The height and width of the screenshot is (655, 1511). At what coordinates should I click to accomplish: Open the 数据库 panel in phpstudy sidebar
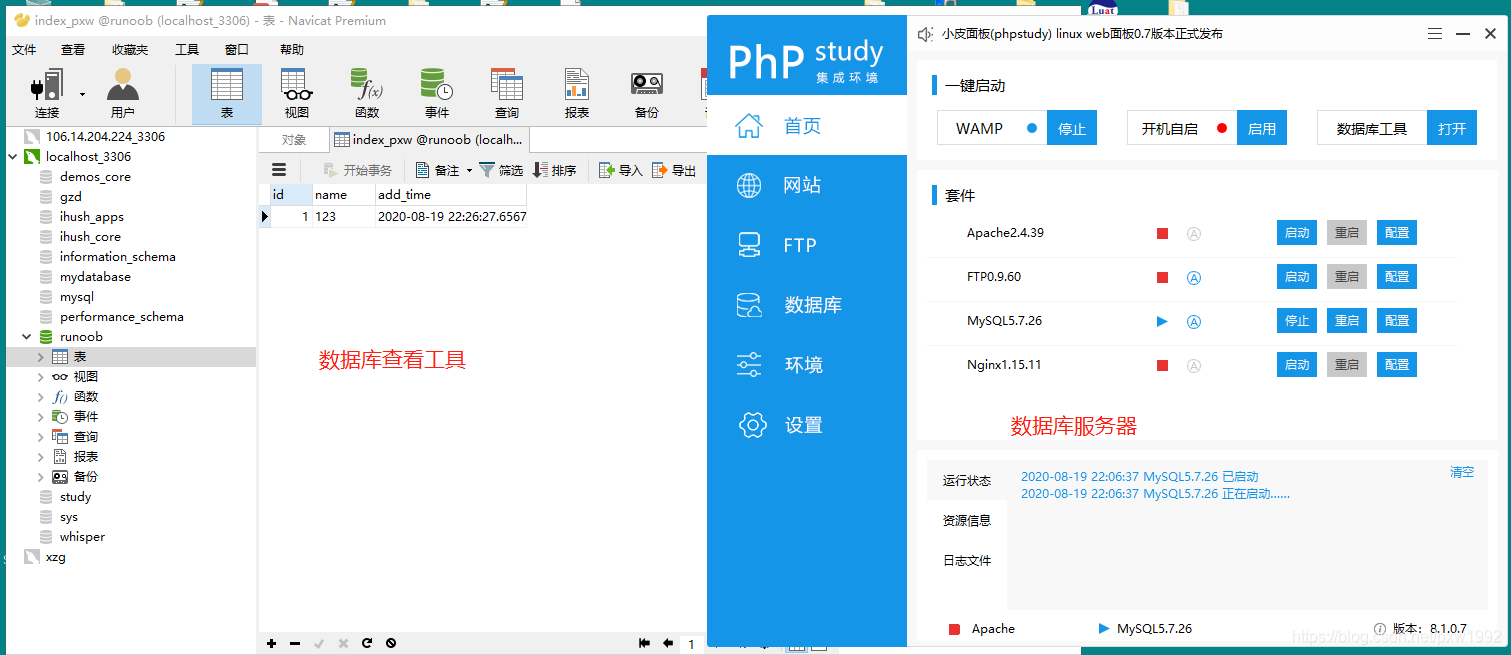tap(806, 304)
